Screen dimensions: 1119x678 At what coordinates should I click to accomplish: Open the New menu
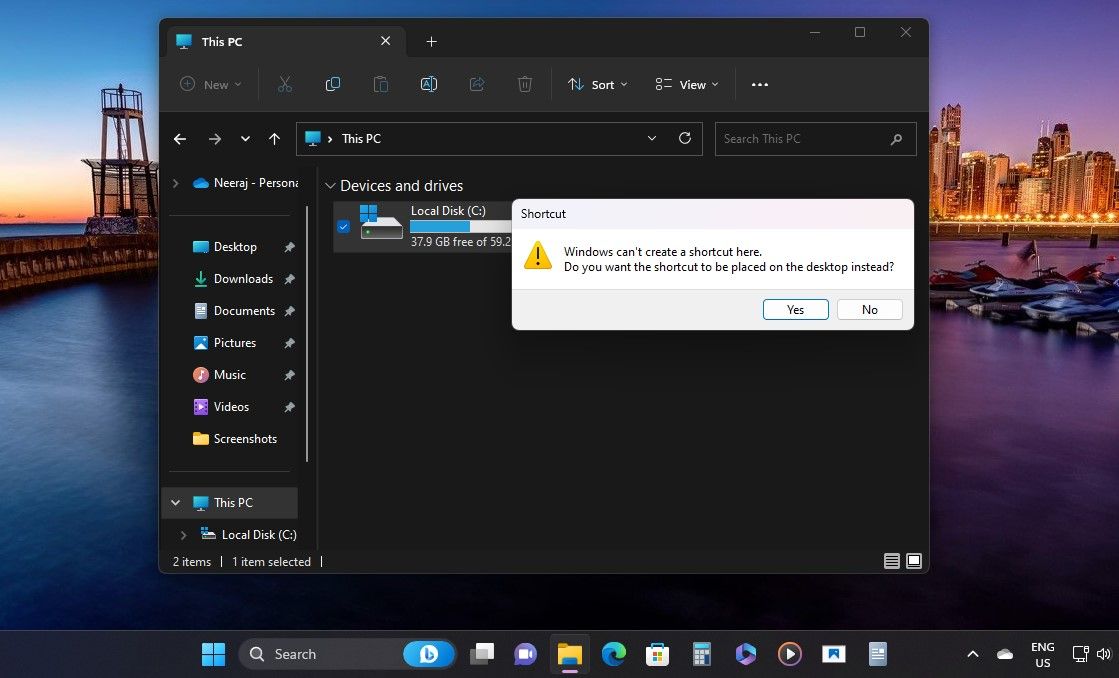[x=209, y=84]
